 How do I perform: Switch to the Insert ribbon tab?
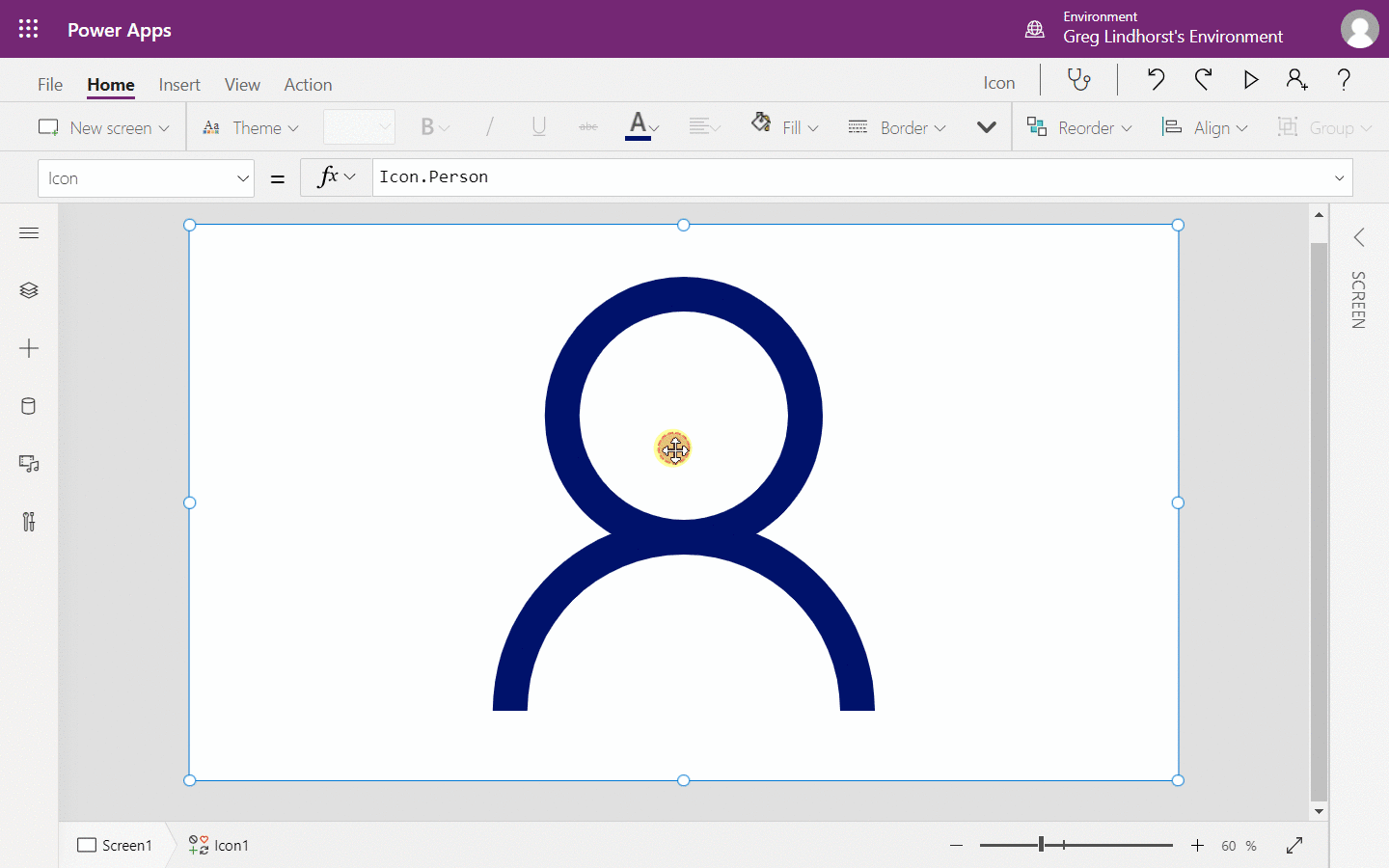[179, 85]
